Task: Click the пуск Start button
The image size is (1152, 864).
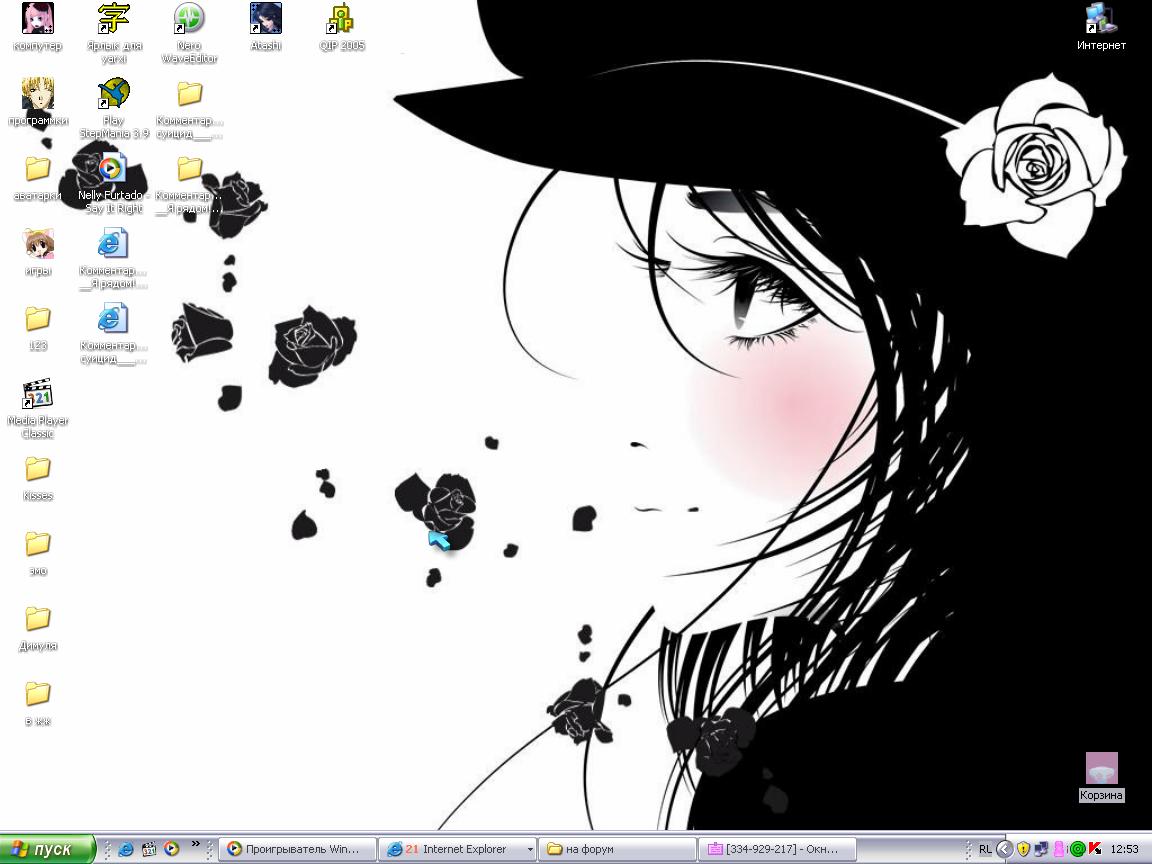Action: tap(47, 849)
